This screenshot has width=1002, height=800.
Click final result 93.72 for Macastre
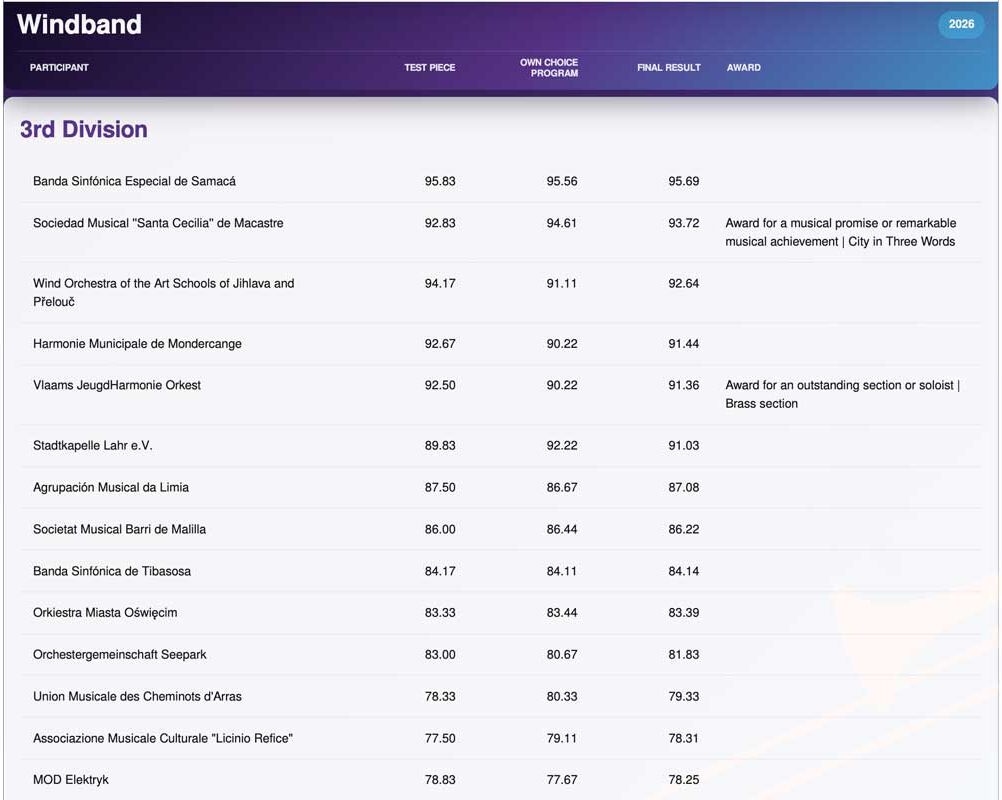(x=683, y=223)
